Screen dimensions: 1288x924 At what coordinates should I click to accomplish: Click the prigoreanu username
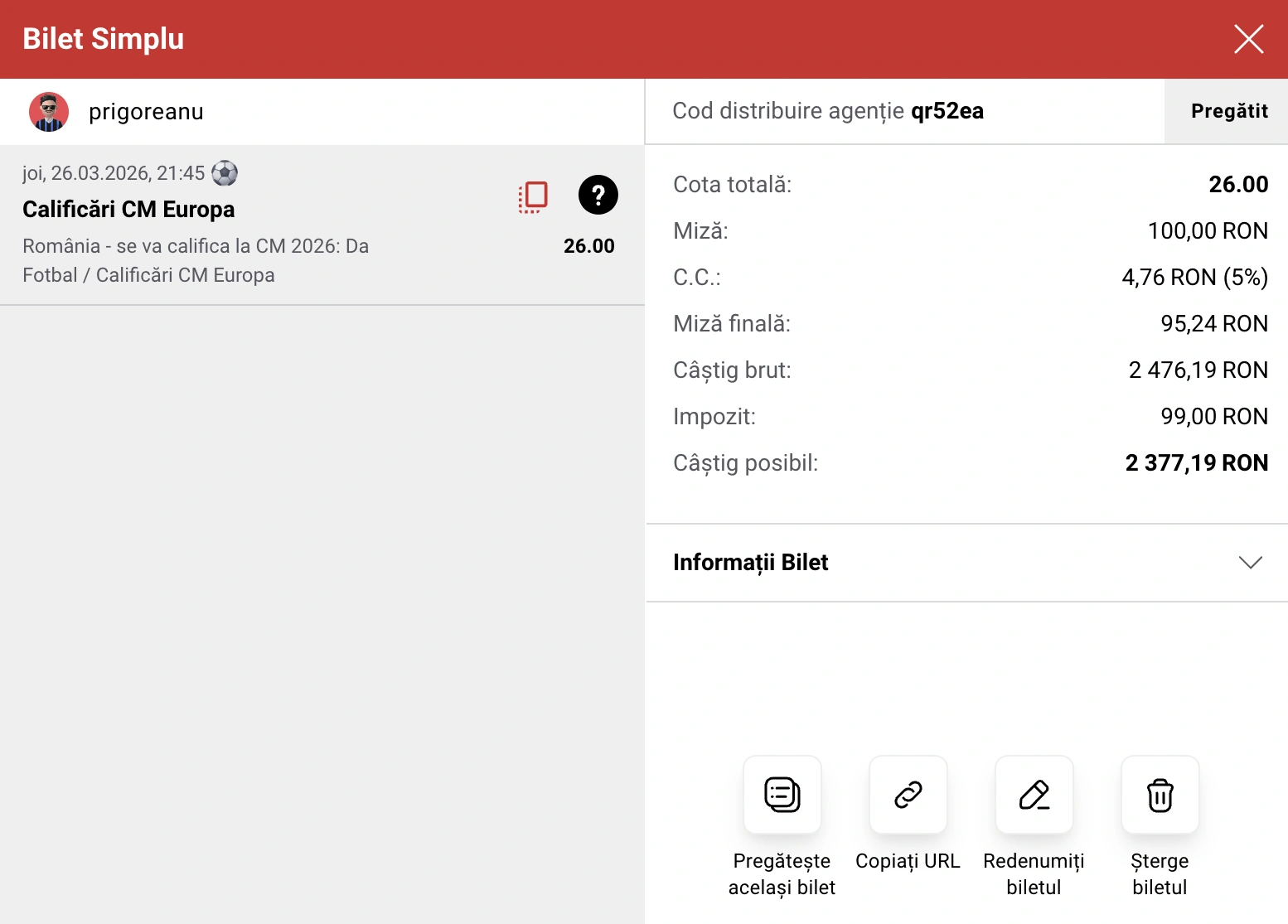pos(146,112)
